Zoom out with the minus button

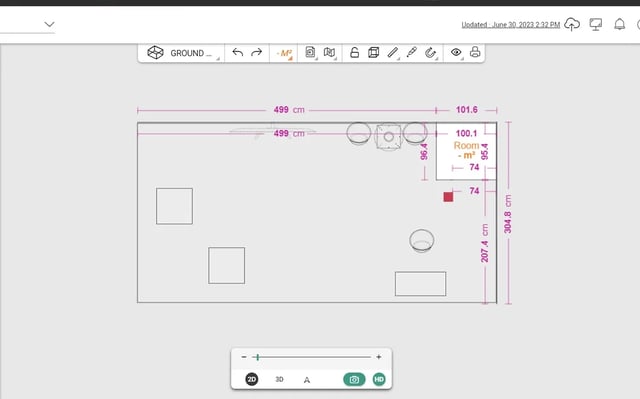click(244, 357)
